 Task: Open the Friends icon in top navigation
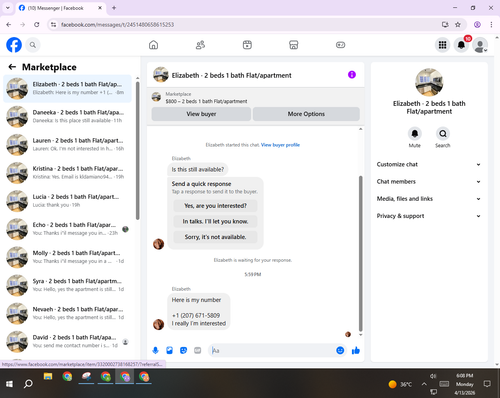coord(200,45)
